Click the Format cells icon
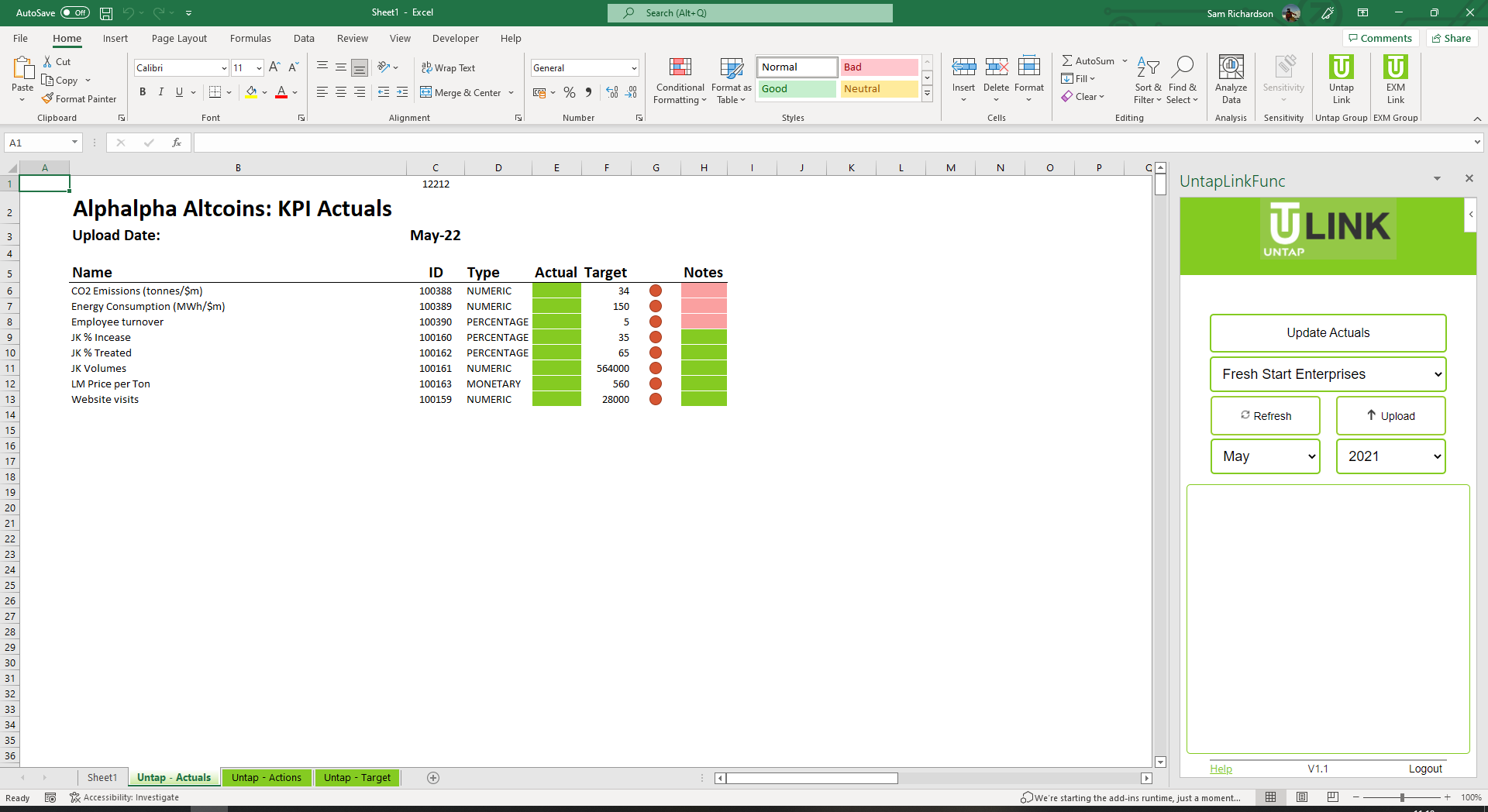Screen dimensions: 1488x812 (x=1028, y=67)
